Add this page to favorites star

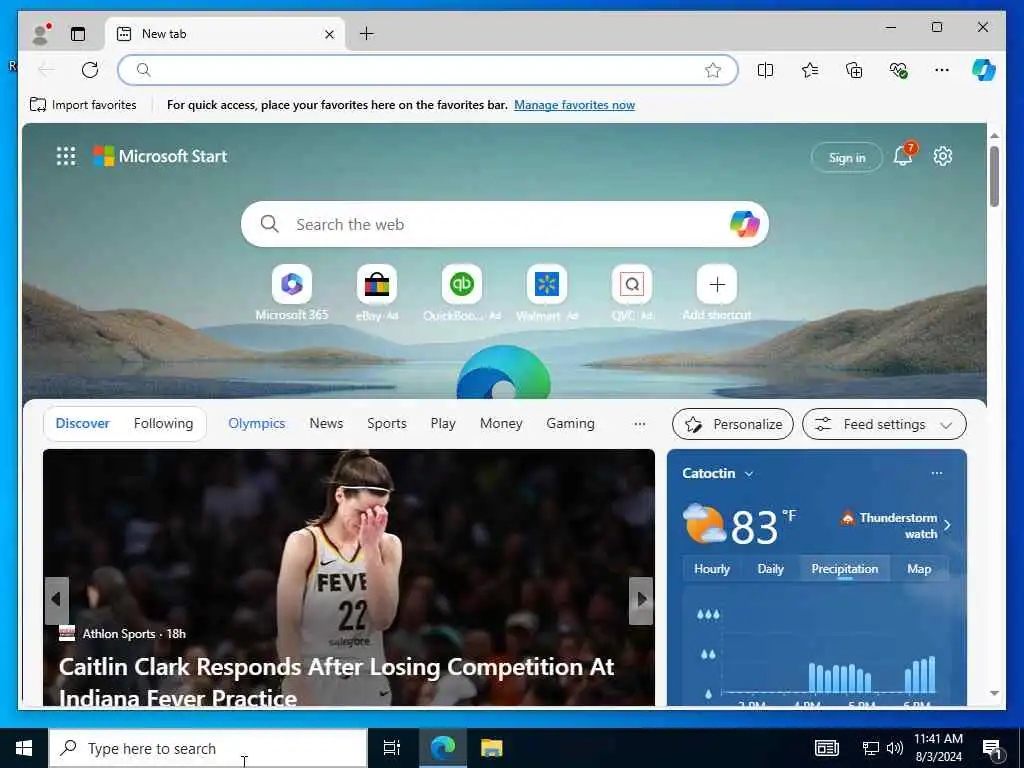pyautogui.click(x=712, y=70)
